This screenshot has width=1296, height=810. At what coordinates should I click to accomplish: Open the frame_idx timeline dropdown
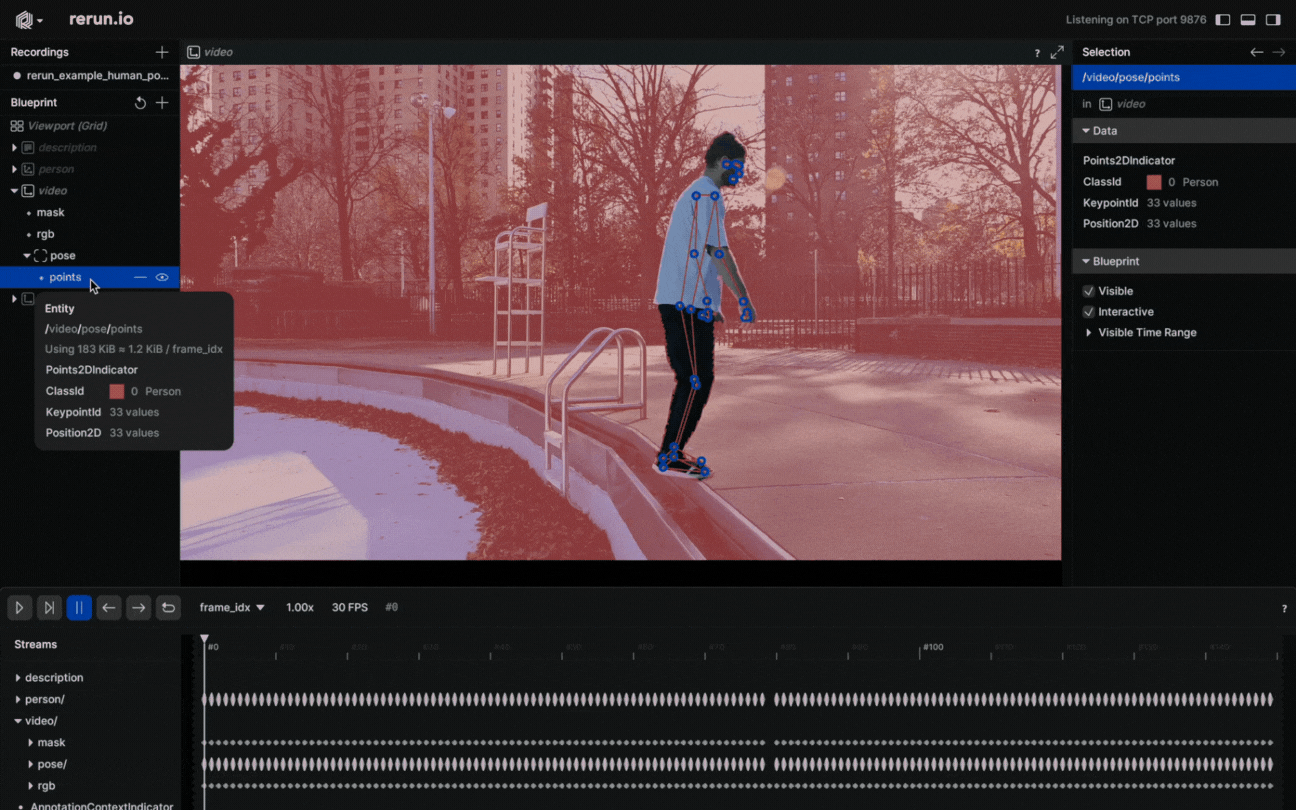click(x=232, y=607)
